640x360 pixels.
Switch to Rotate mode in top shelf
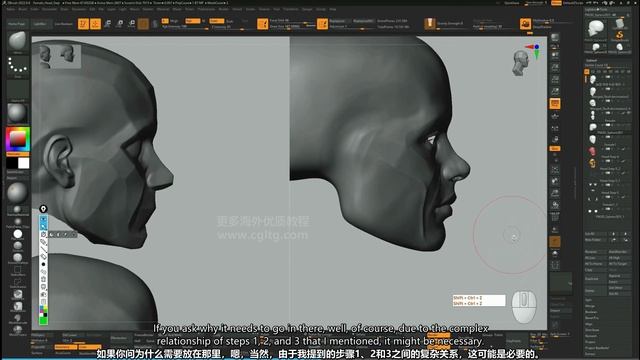pyautogui.click(x=131, y=24)
